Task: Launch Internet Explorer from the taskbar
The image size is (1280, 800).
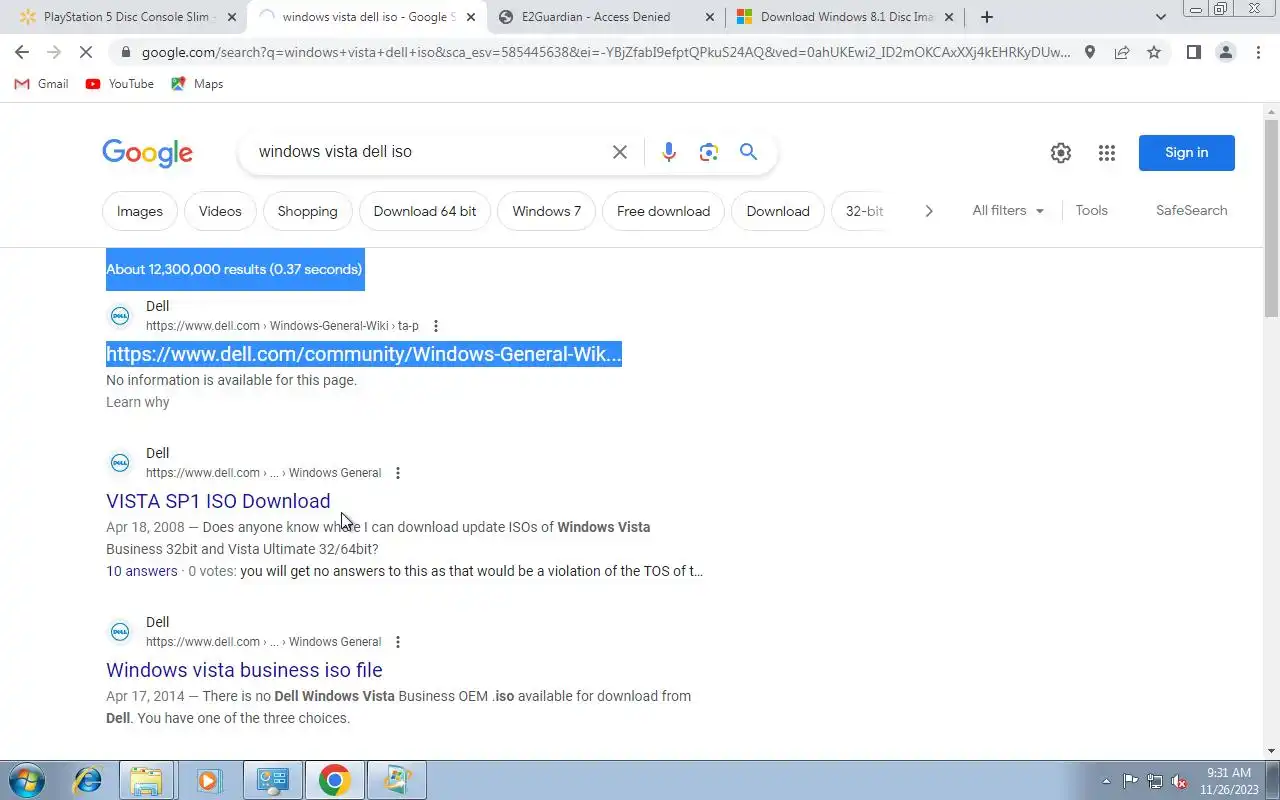Action: 88,780
